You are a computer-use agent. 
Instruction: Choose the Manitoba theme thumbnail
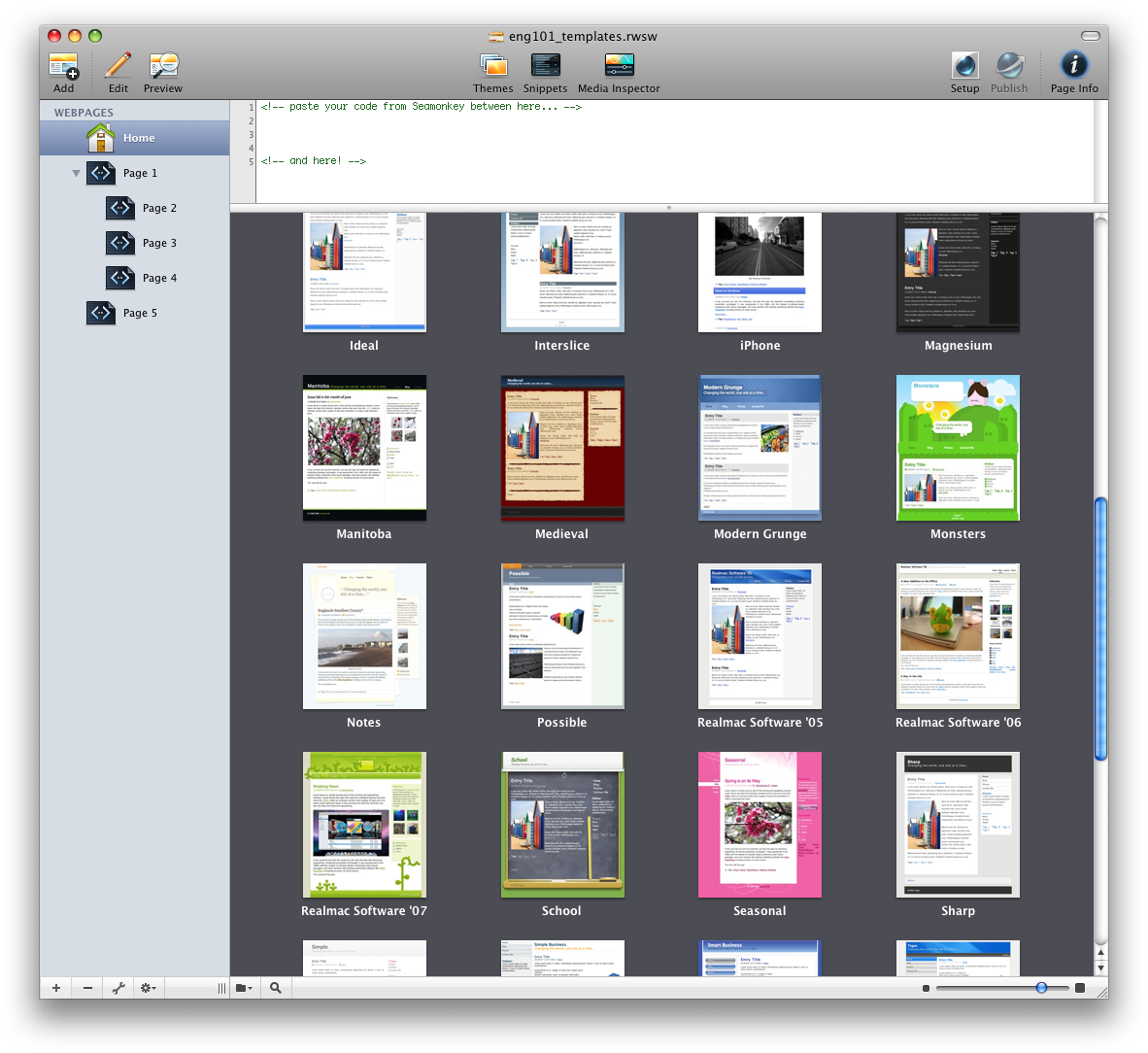pos(364,448)
